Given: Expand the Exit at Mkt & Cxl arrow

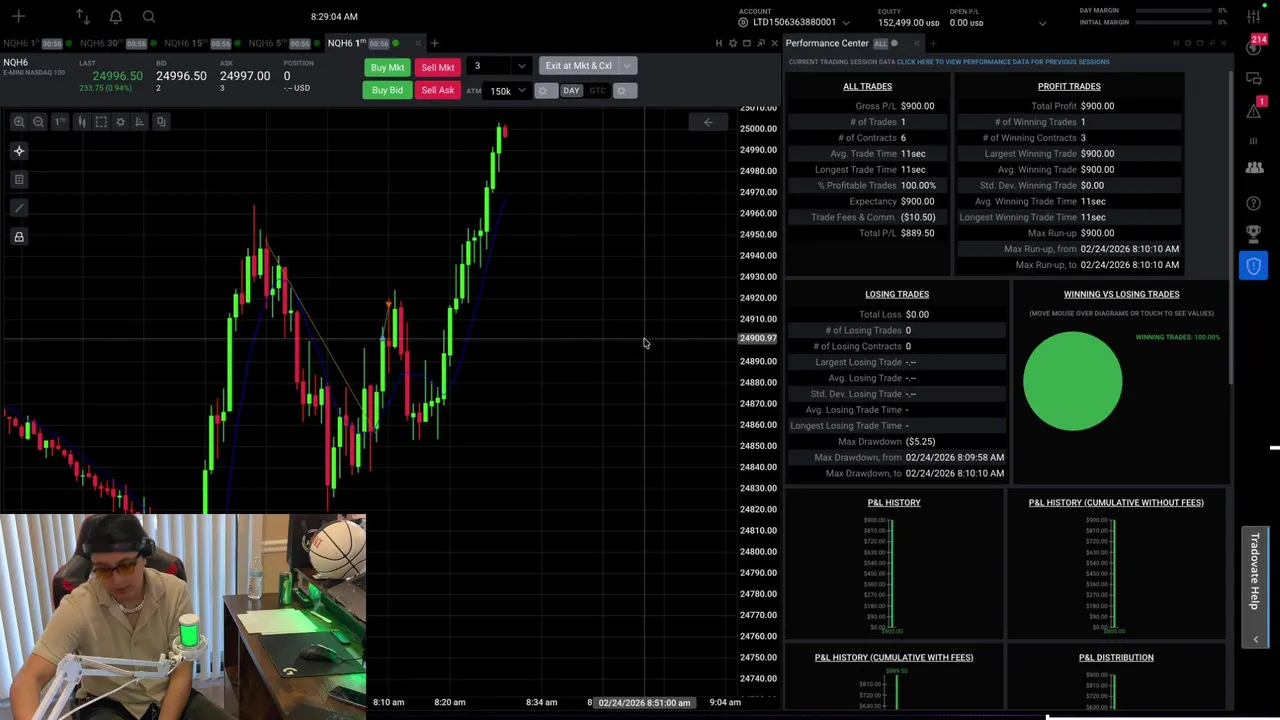Looking at the screenshot, I should [627, 66].
